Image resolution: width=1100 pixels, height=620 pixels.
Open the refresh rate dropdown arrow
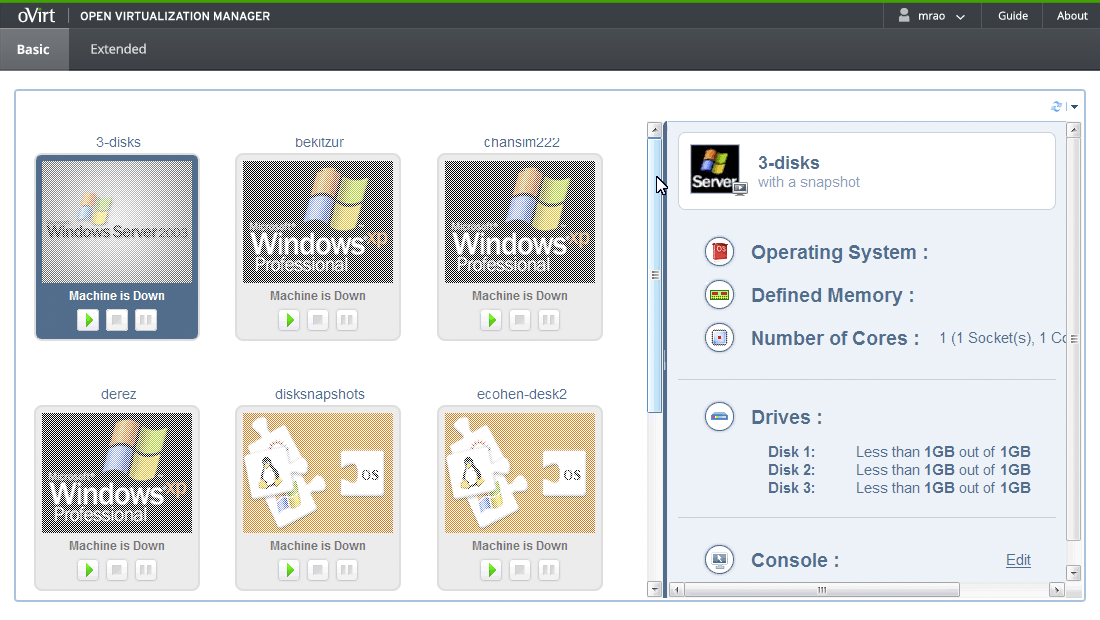tap(1074, 107)
